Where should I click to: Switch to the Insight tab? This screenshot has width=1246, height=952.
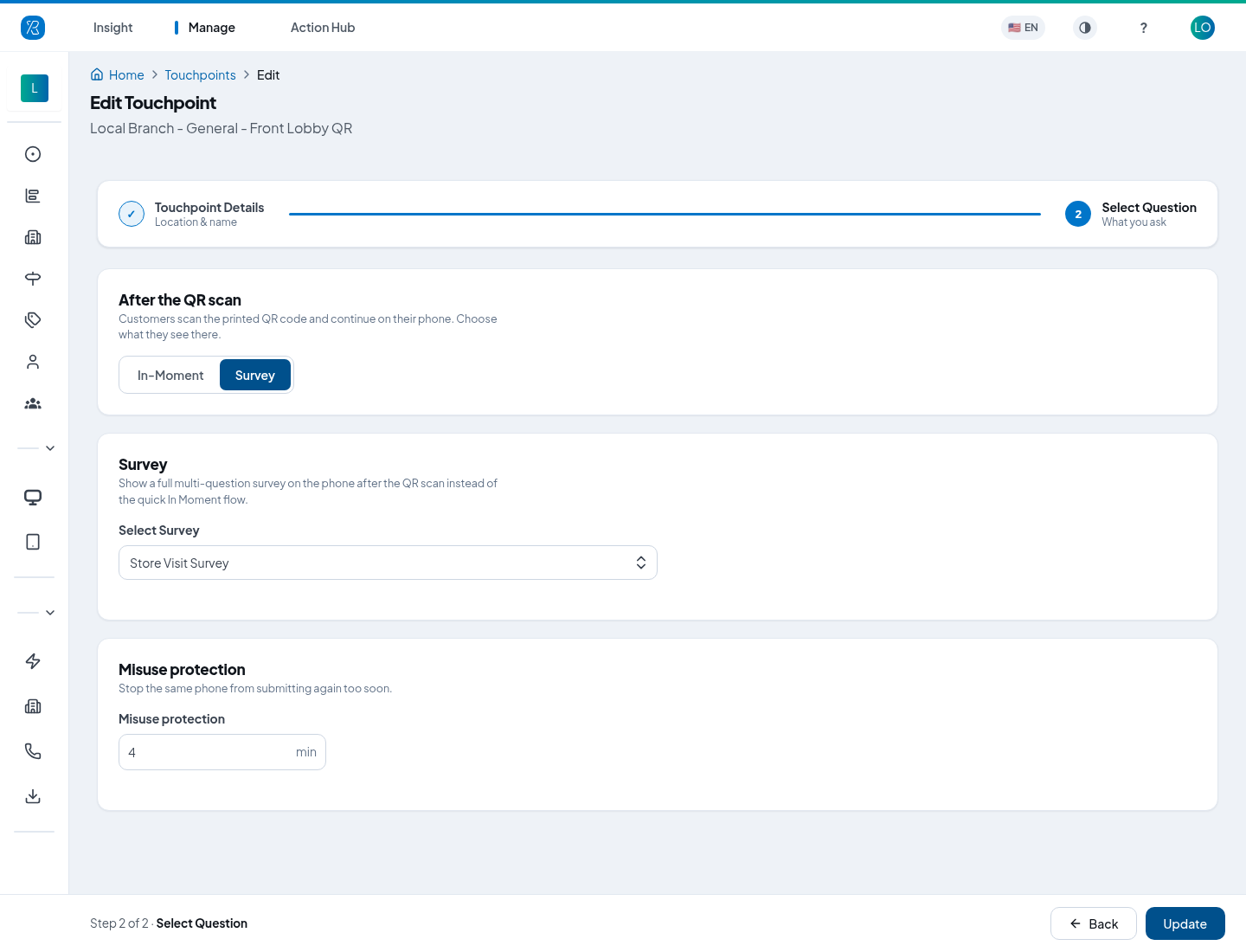113,28
